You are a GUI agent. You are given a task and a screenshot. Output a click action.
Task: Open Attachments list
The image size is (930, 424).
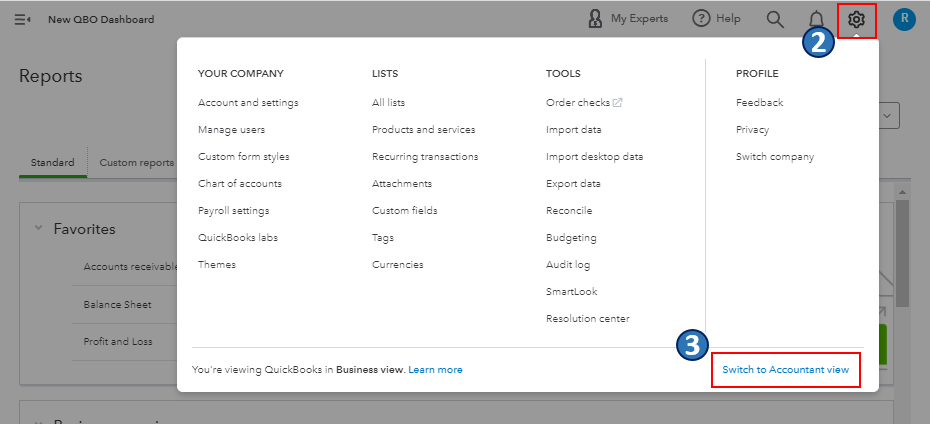click(402, 184)
